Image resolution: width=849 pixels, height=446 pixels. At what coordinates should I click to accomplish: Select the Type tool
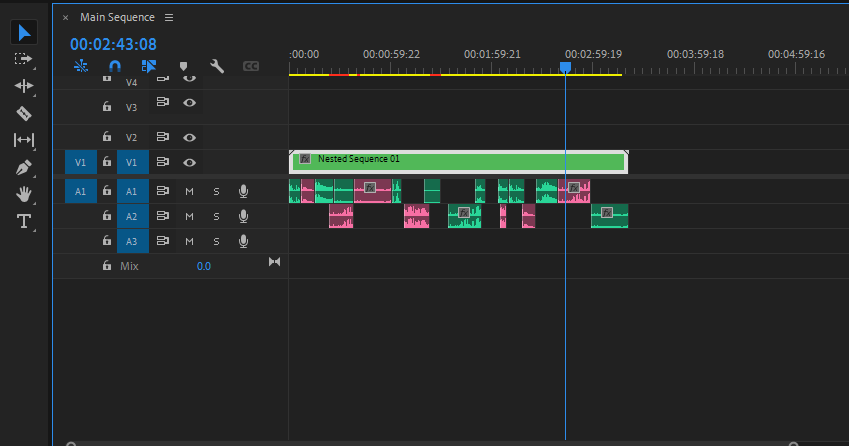click(24, 221)
